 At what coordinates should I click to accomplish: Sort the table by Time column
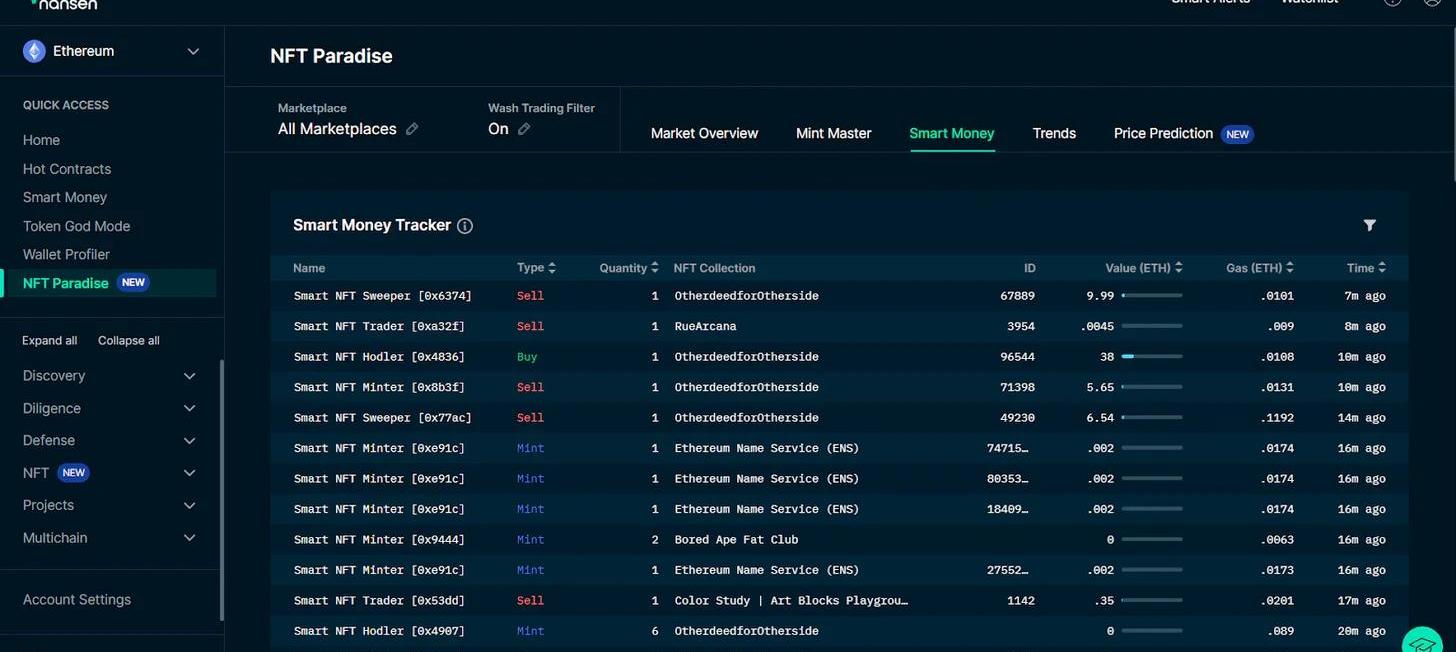coord(1381,268)
